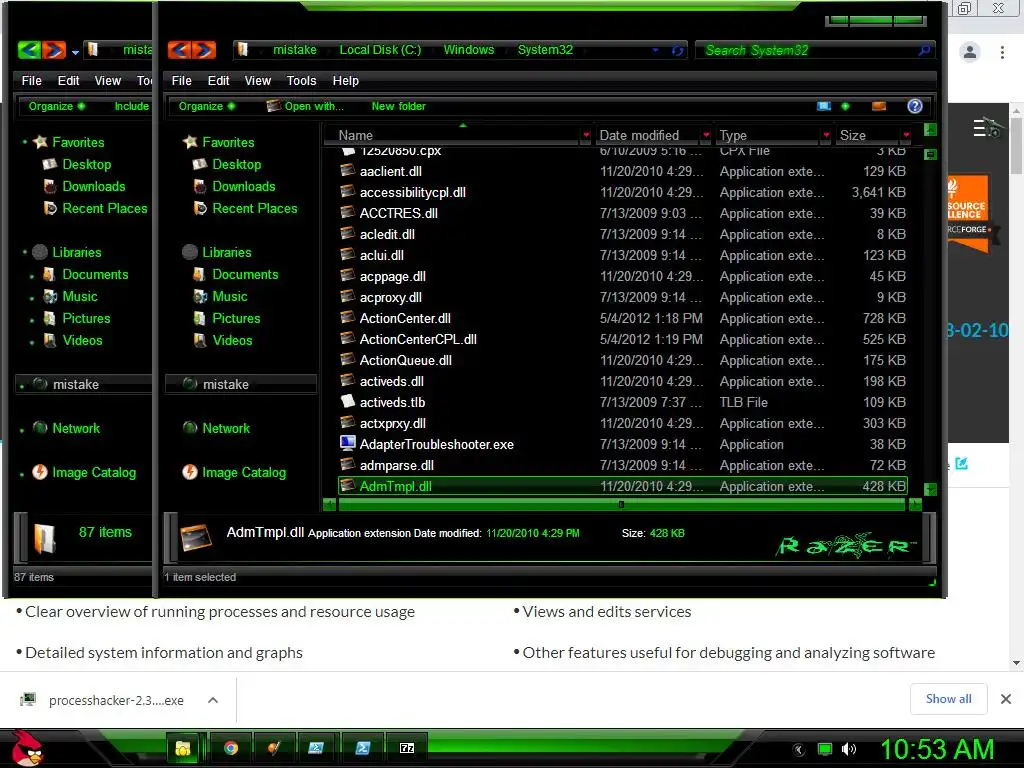Open File menu in left background window
This screenshot has width=1024, height=768.
tap(31, 80)
